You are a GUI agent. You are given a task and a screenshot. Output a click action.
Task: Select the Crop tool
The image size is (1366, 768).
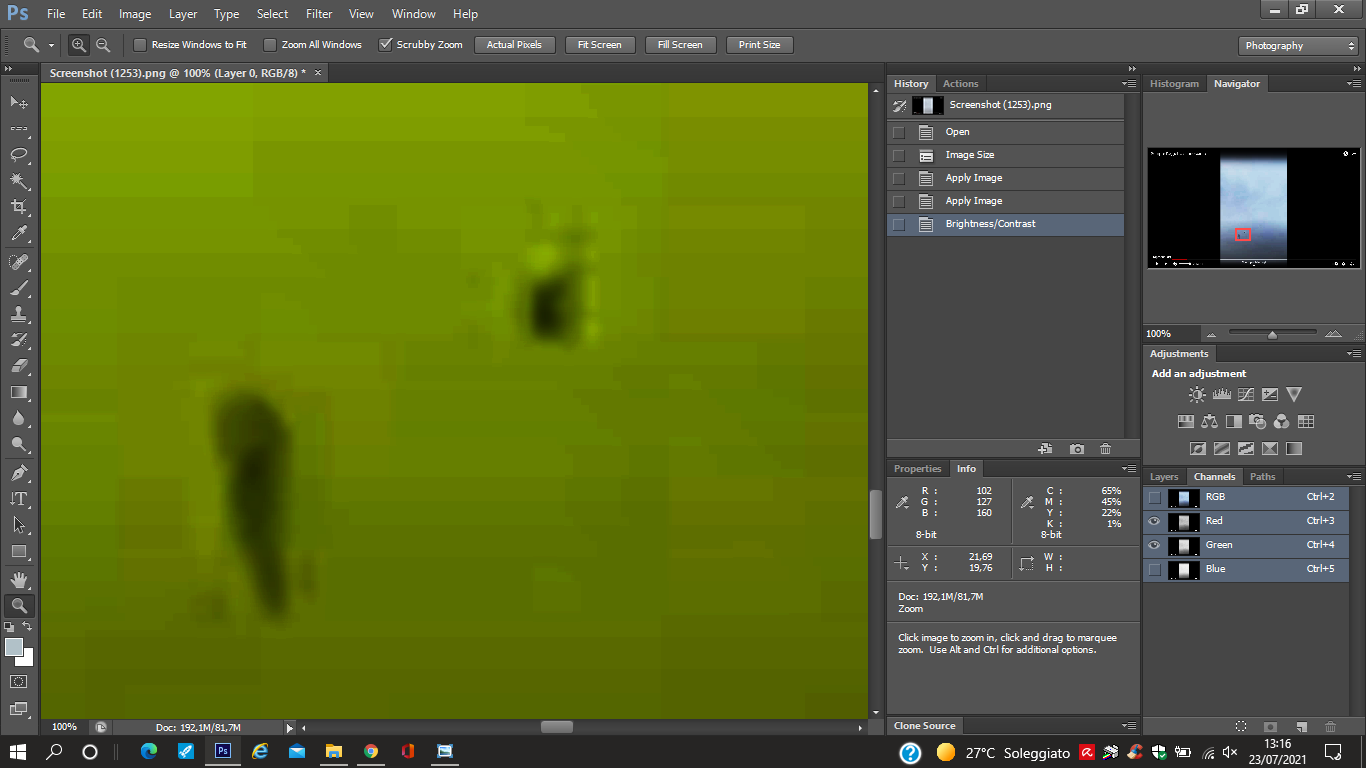(x=18, y=207)
